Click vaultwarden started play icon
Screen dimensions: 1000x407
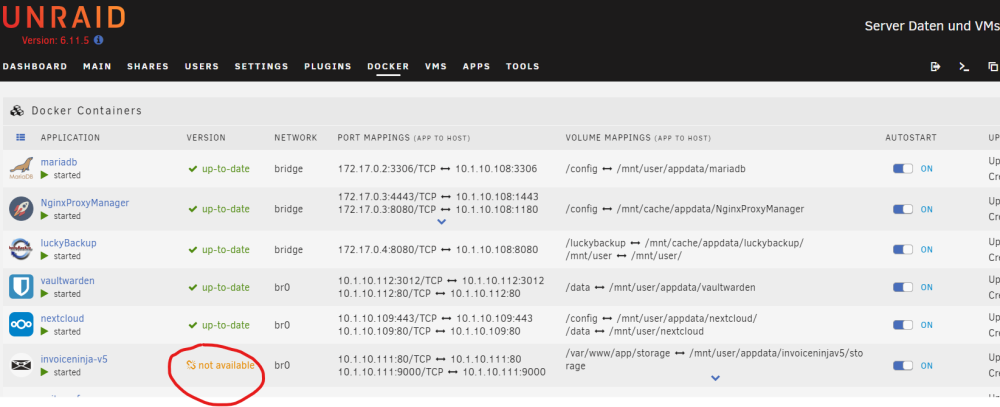point(45,293)
